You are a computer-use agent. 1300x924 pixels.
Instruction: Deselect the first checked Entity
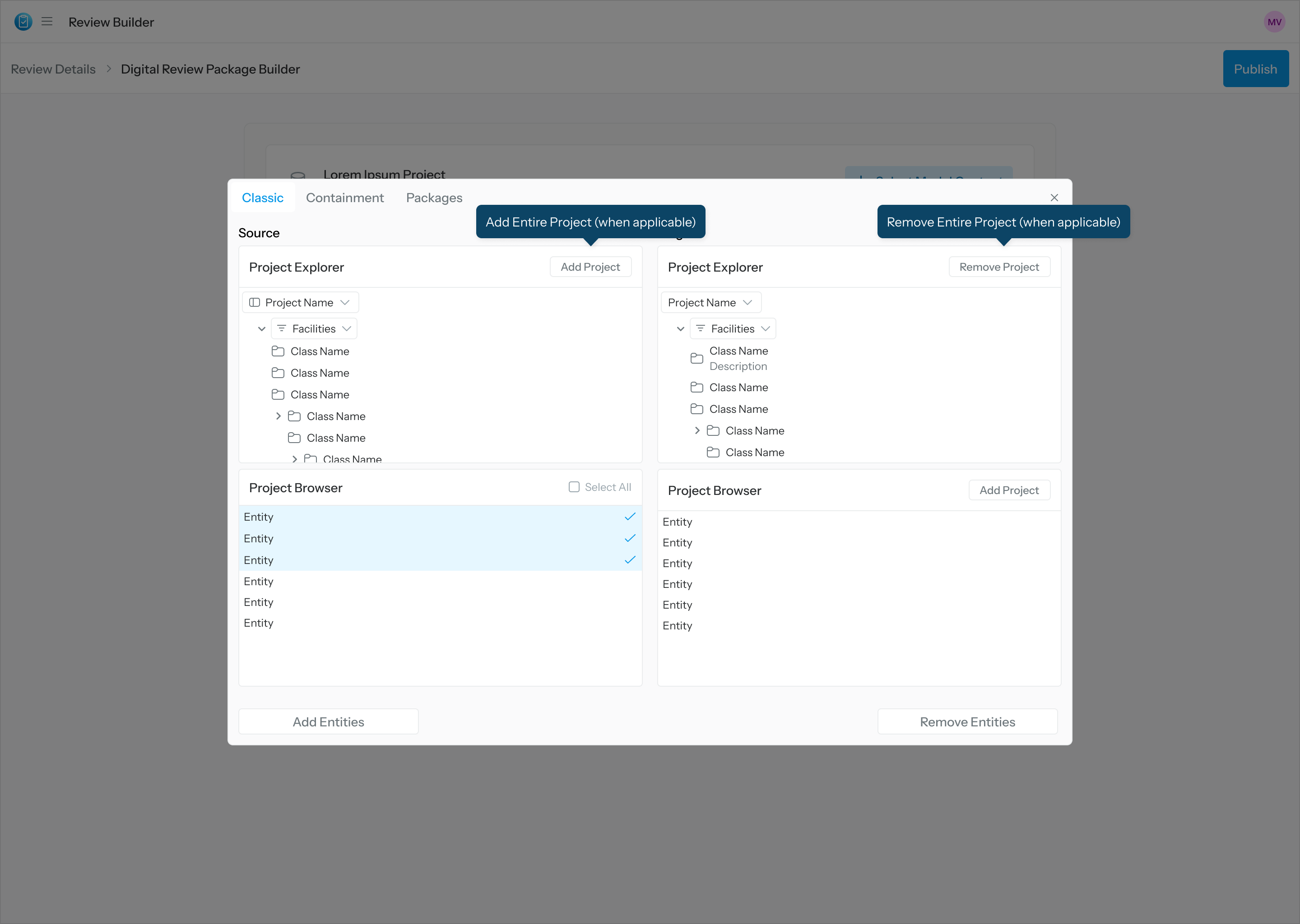click(630, 517)
